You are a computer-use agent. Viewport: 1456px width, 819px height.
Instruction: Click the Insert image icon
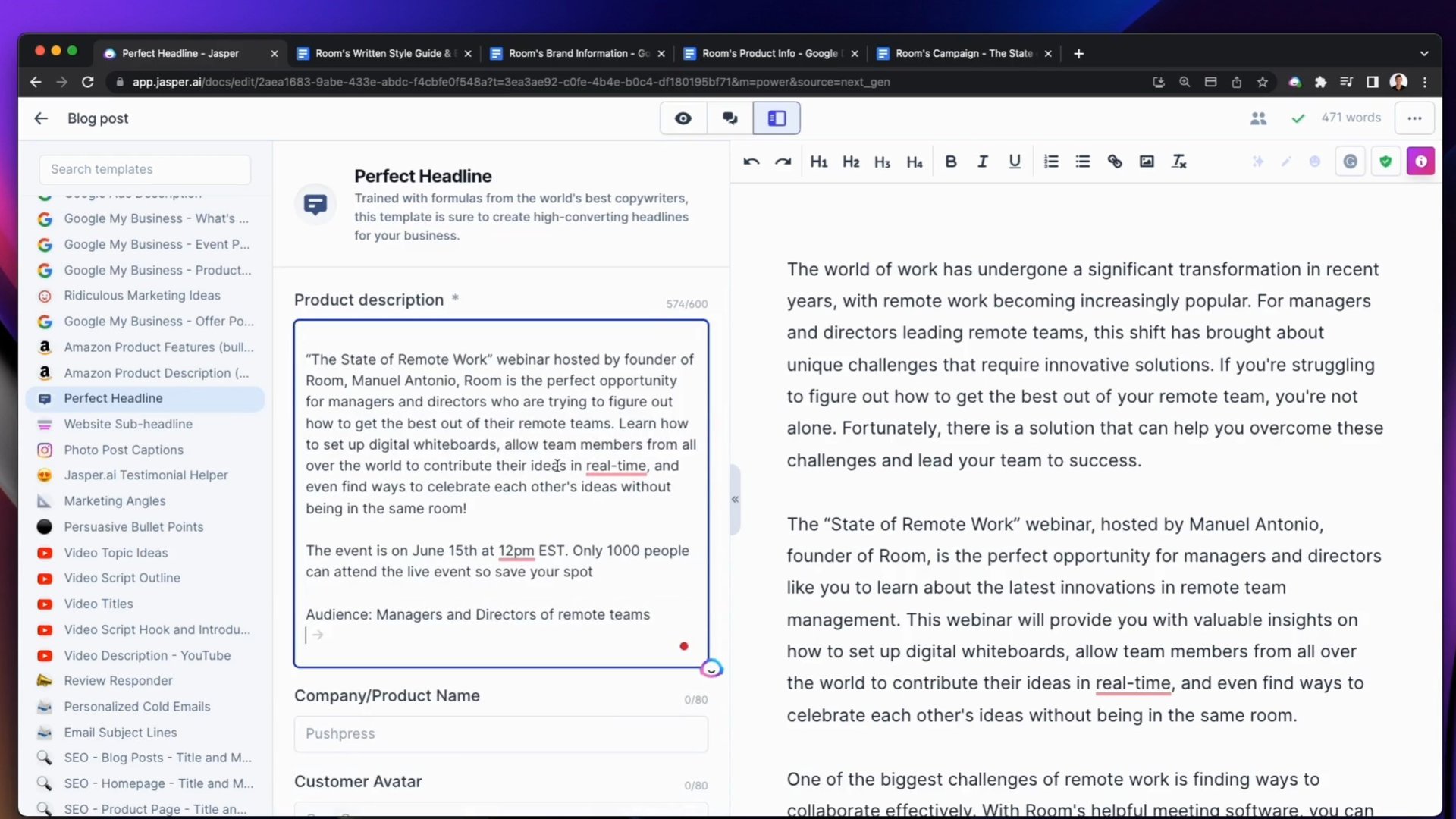pyautogui.click(x=1147, y=161)
